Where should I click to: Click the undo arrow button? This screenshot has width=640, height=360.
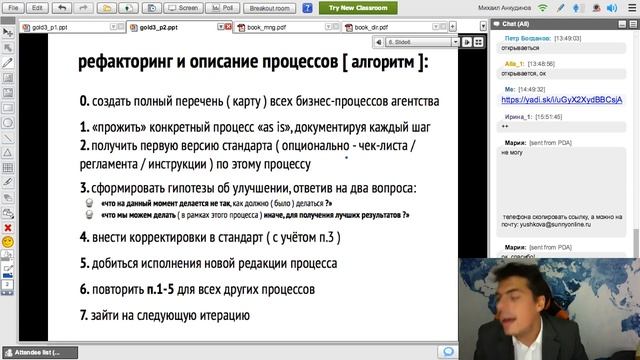point(62,8)
